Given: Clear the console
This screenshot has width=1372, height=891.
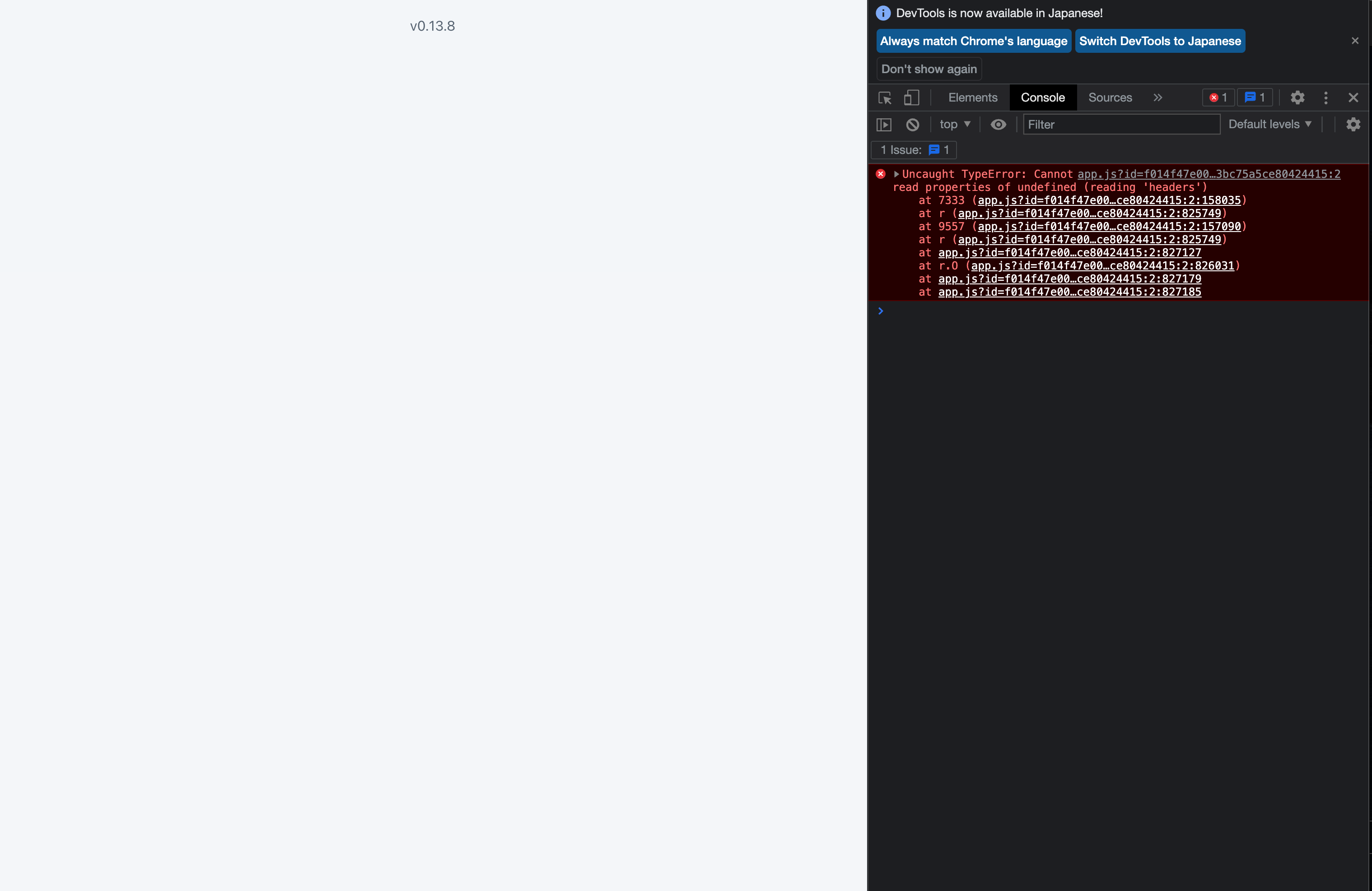Looking at the screenshot, I should click(x=913, y=125).
